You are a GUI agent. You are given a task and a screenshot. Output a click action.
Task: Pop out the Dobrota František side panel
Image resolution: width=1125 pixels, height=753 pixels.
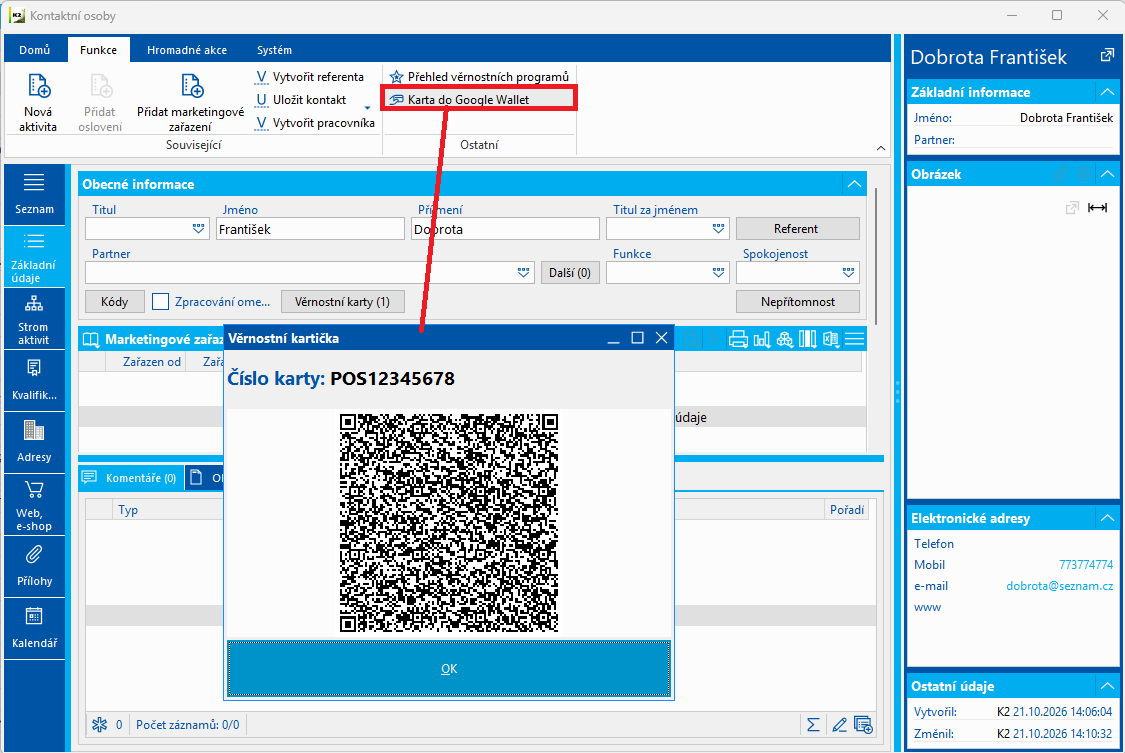pyautogui.click(x=1107, y=55)
